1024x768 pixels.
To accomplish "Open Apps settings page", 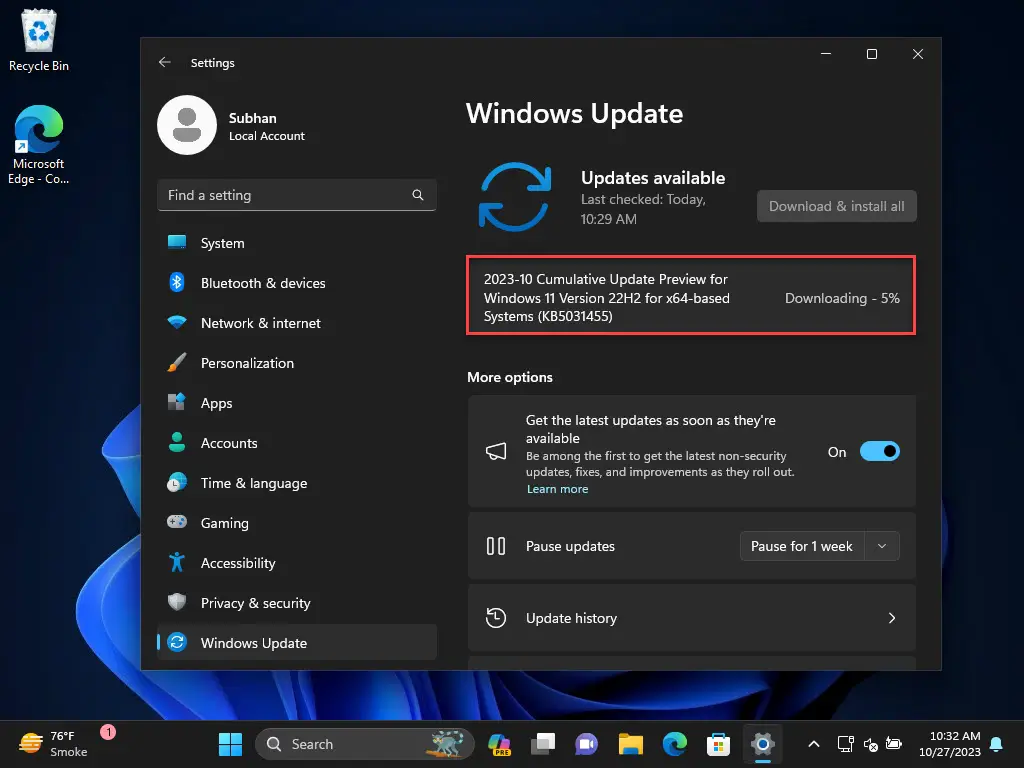I will 296,403.
